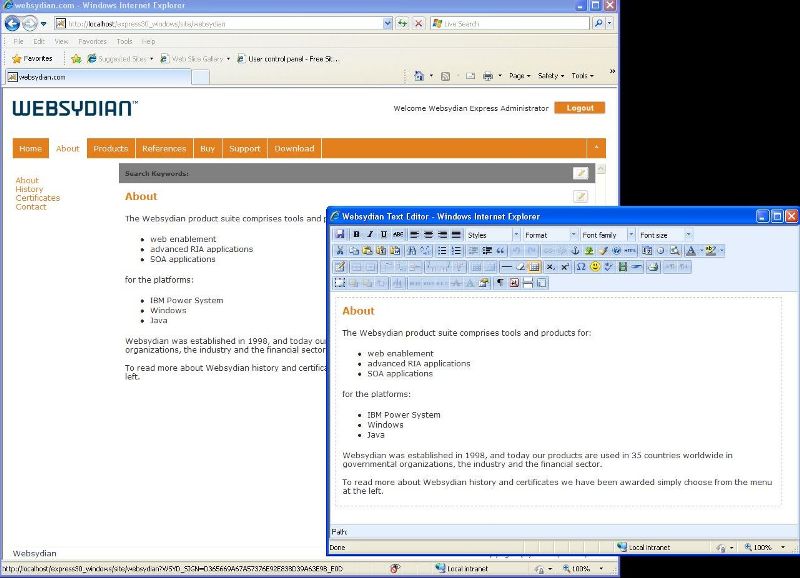Open the Products tab
800x578 pixels.
coord(111,148)
